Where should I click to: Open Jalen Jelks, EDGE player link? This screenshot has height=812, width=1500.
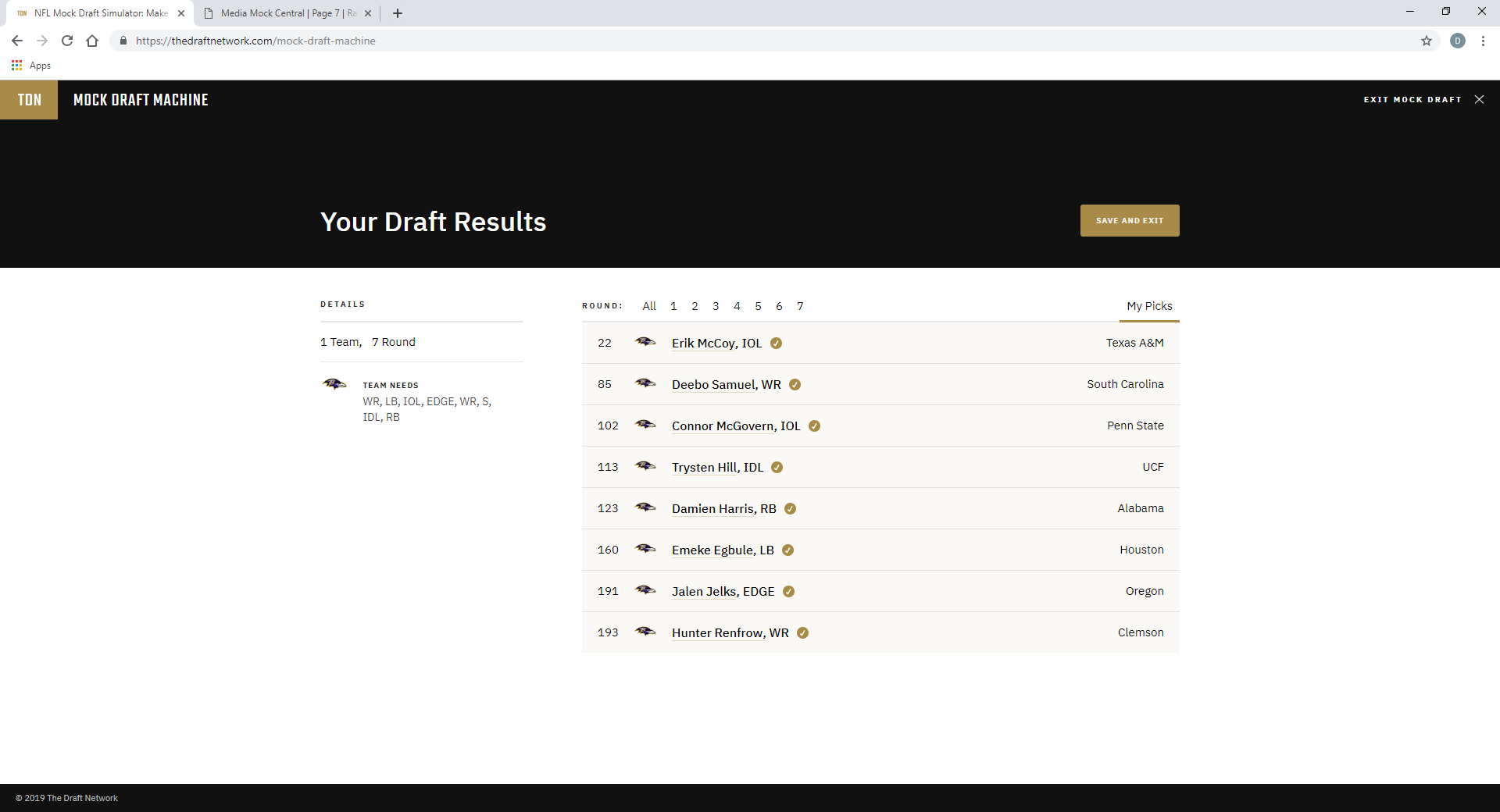point(723,591)
